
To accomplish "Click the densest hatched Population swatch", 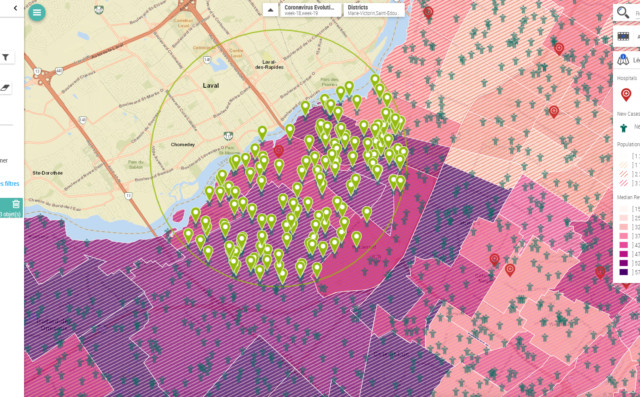I will pos(624,183).
